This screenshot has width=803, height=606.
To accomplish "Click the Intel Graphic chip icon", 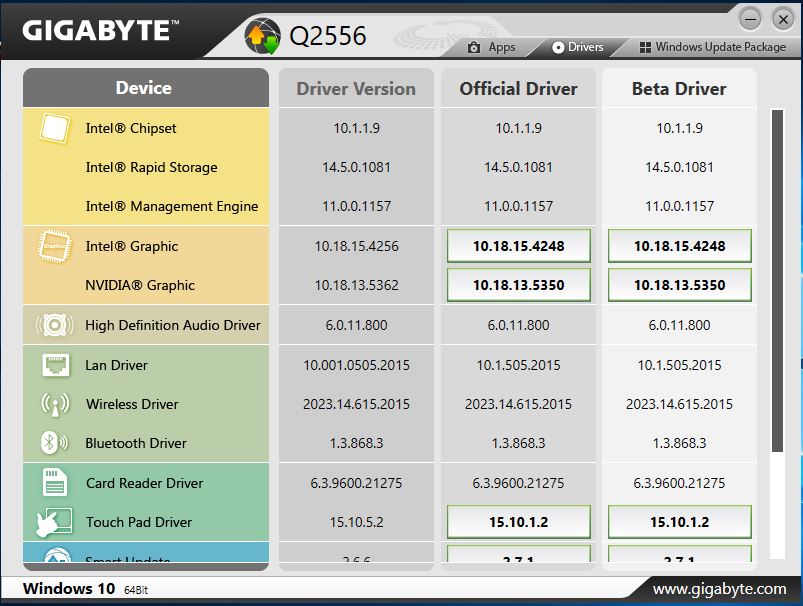I will [x=54, y=246].
